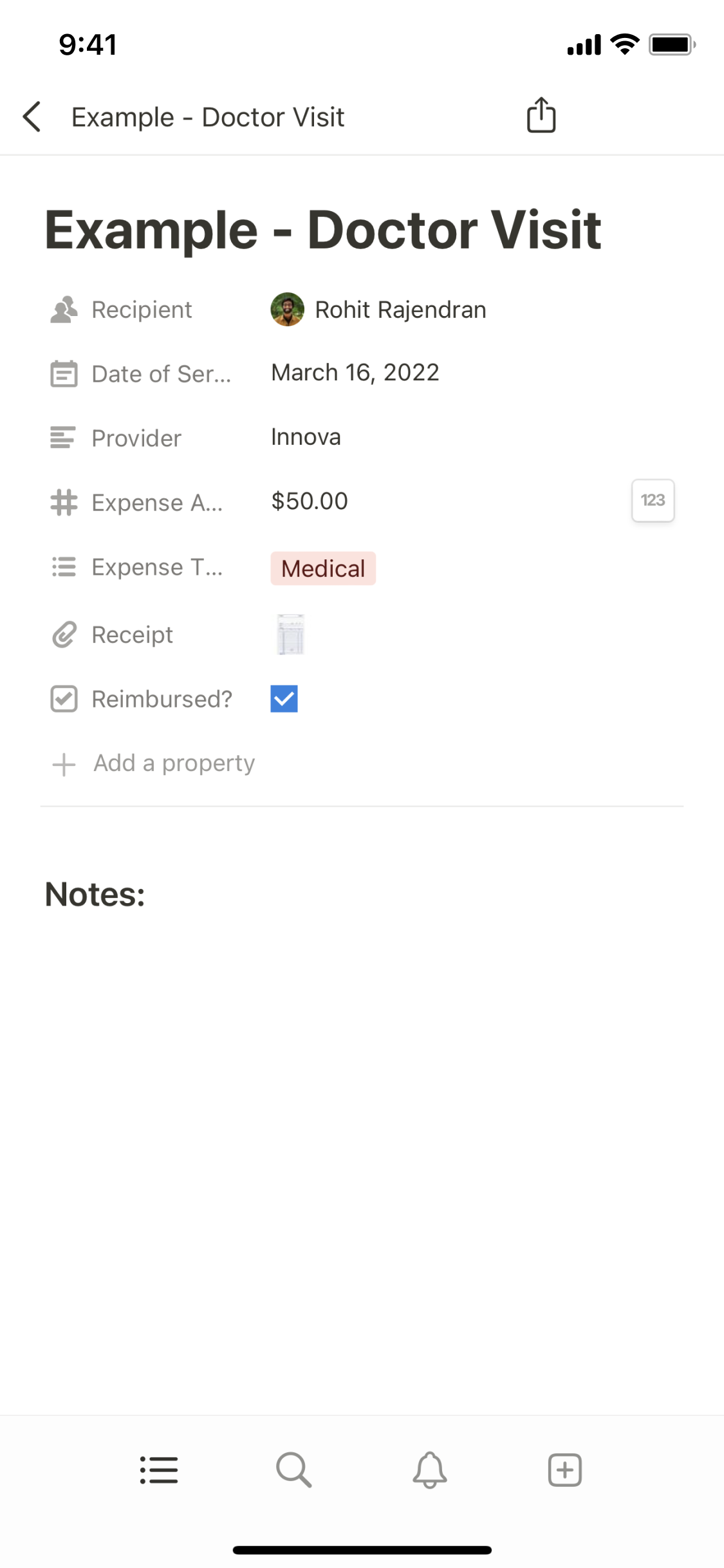Tap the back arrow icon
This screenshot has height=1568, width=724.
32,117
